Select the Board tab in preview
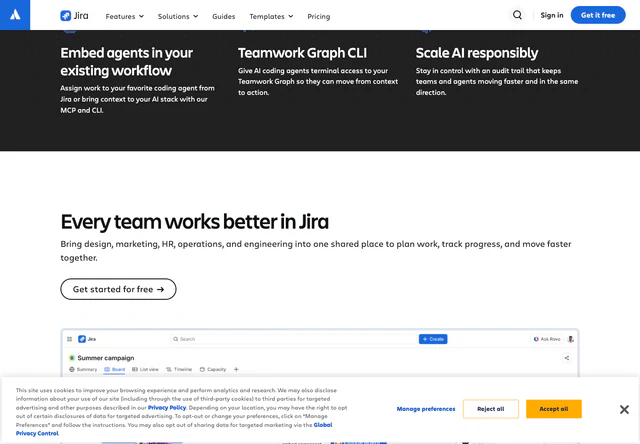640x444 pixels. [115, 369]
